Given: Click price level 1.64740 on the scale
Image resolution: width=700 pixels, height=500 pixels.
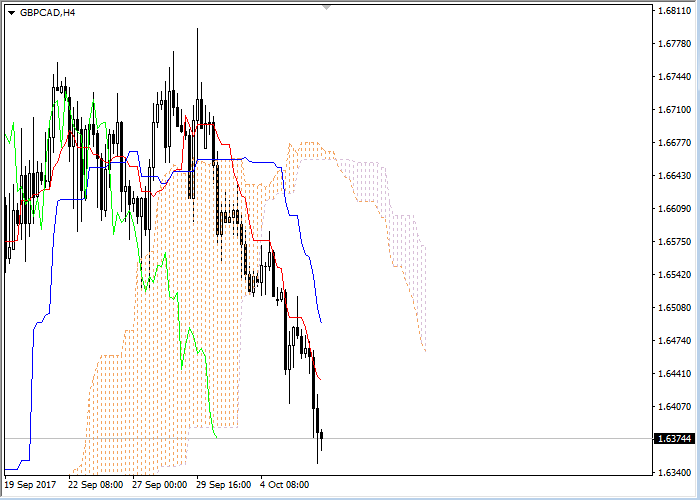Looking at the screenshot, I should tap(674, 341).
